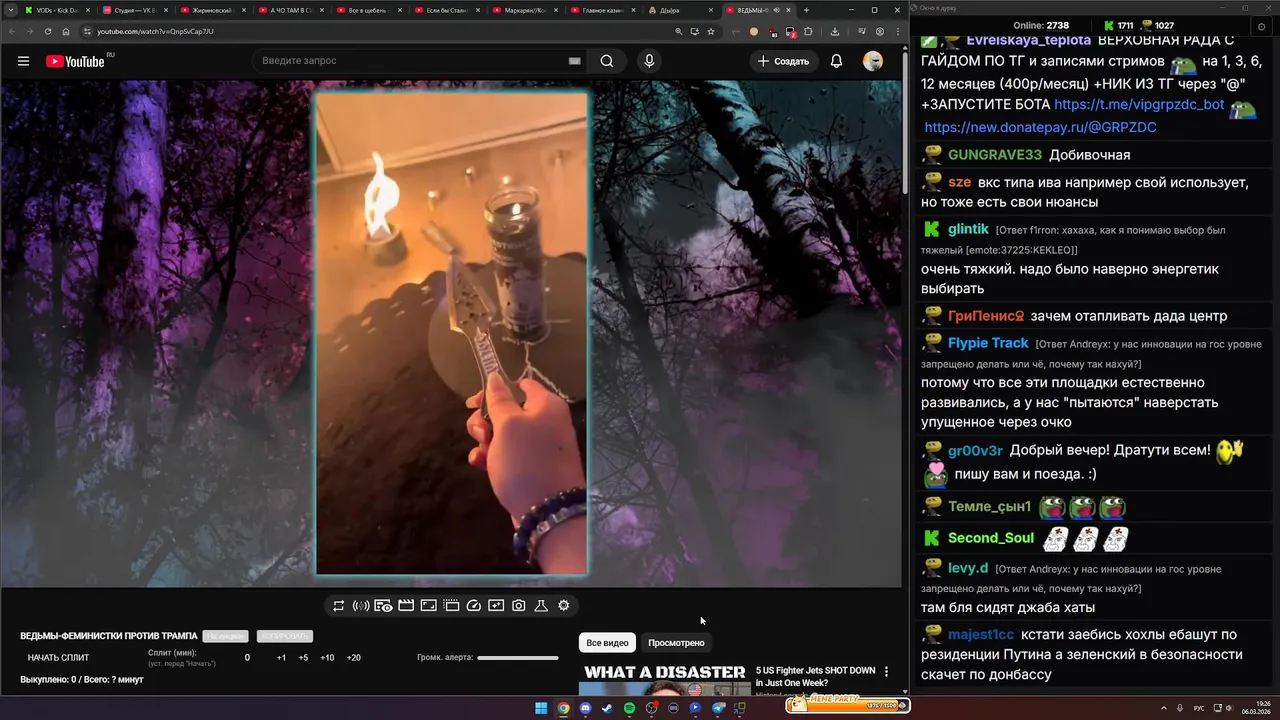Click the КОПИРОВАТЬ button
Viewport: 1280px width, 720px height.
point(285,636)
